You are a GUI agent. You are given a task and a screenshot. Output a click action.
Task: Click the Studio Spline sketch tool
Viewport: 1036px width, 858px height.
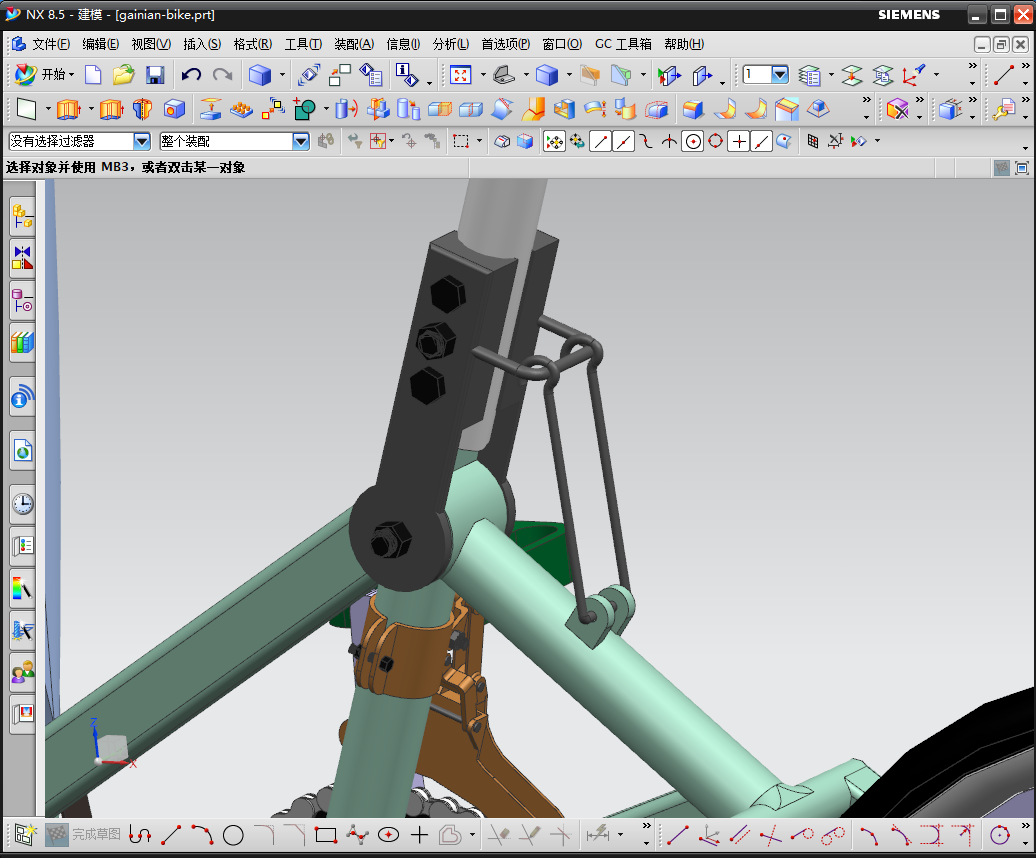point(357,836)
